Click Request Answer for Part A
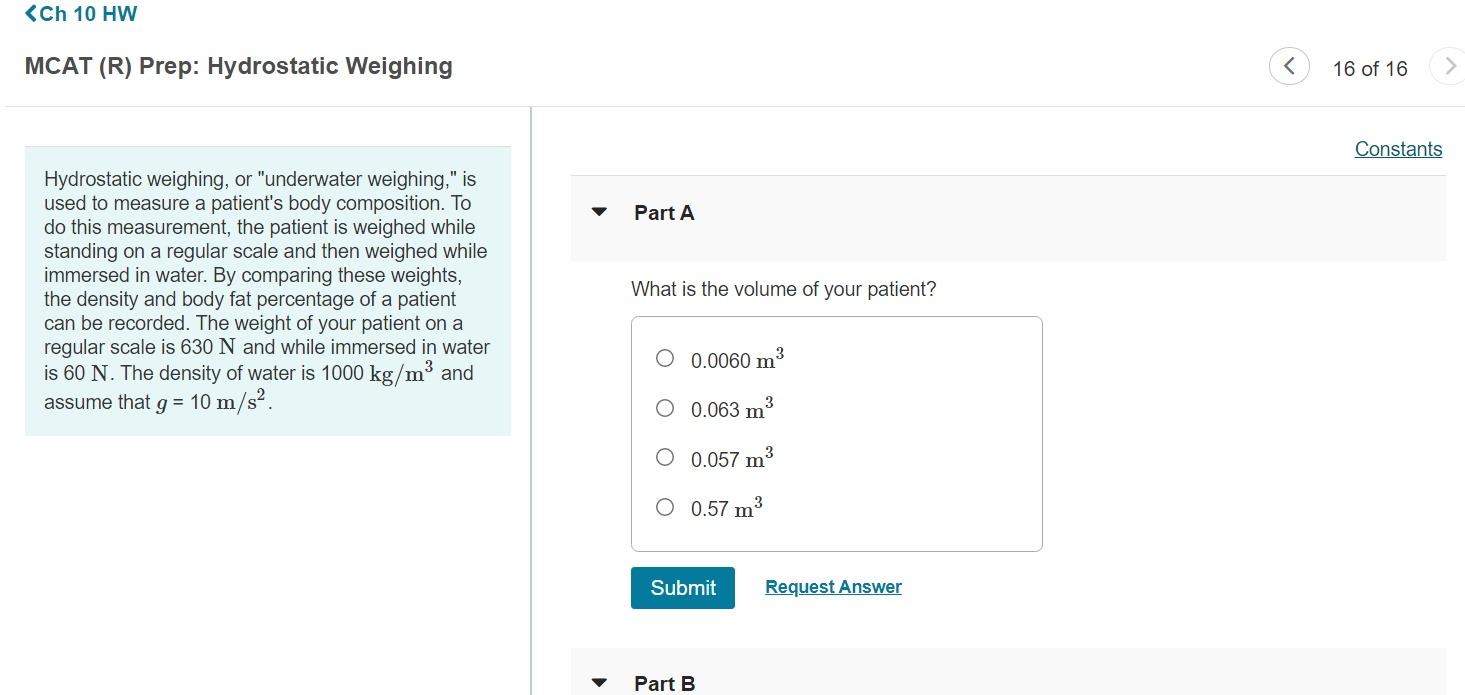The width and height of the screenshot is (1465, 695). [832, 586]
